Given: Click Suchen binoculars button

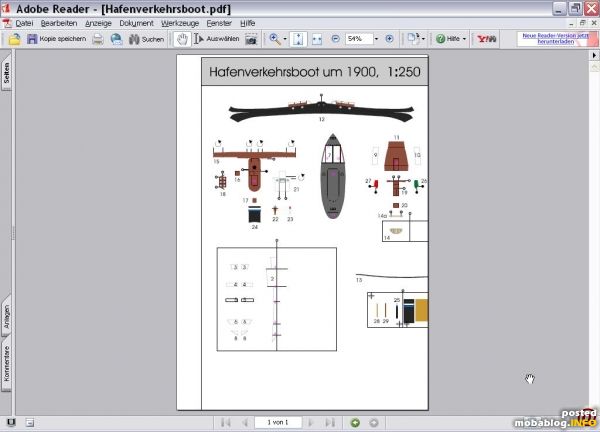Looking at the screenshot, I should click(x=146, y=39).
